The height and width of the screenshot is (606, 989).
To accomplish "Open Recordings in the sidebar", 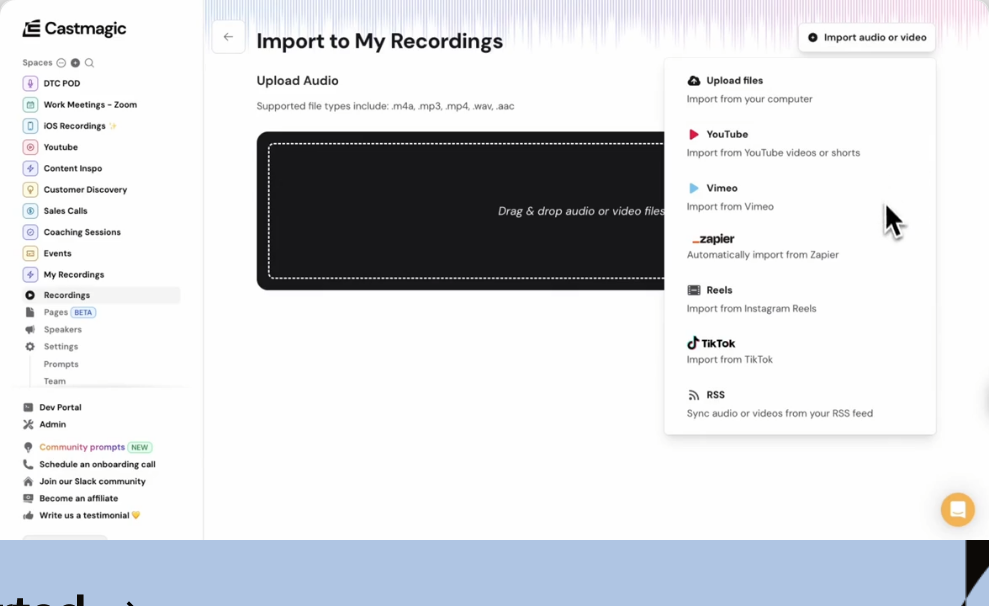I will coord(101,295).
